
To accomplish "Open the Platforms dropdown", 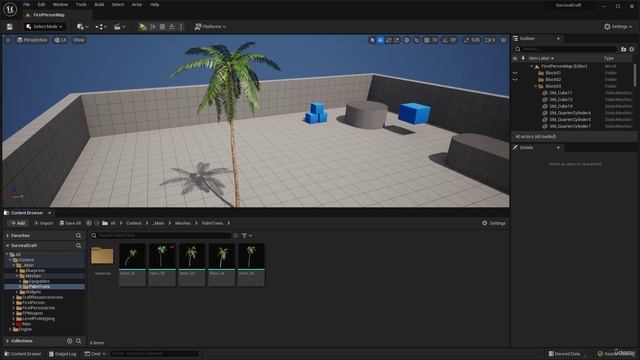I will (x=210, y=27).
